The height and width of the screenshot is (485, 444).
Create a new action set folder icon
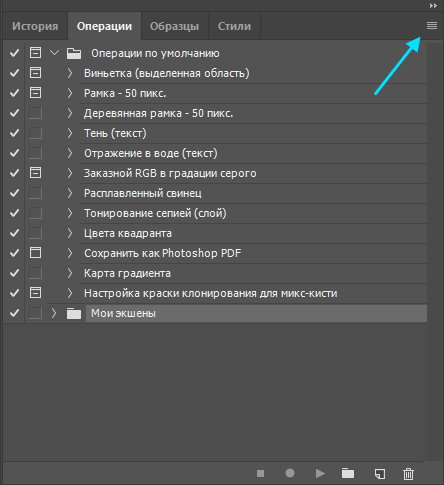coord(348,473)
